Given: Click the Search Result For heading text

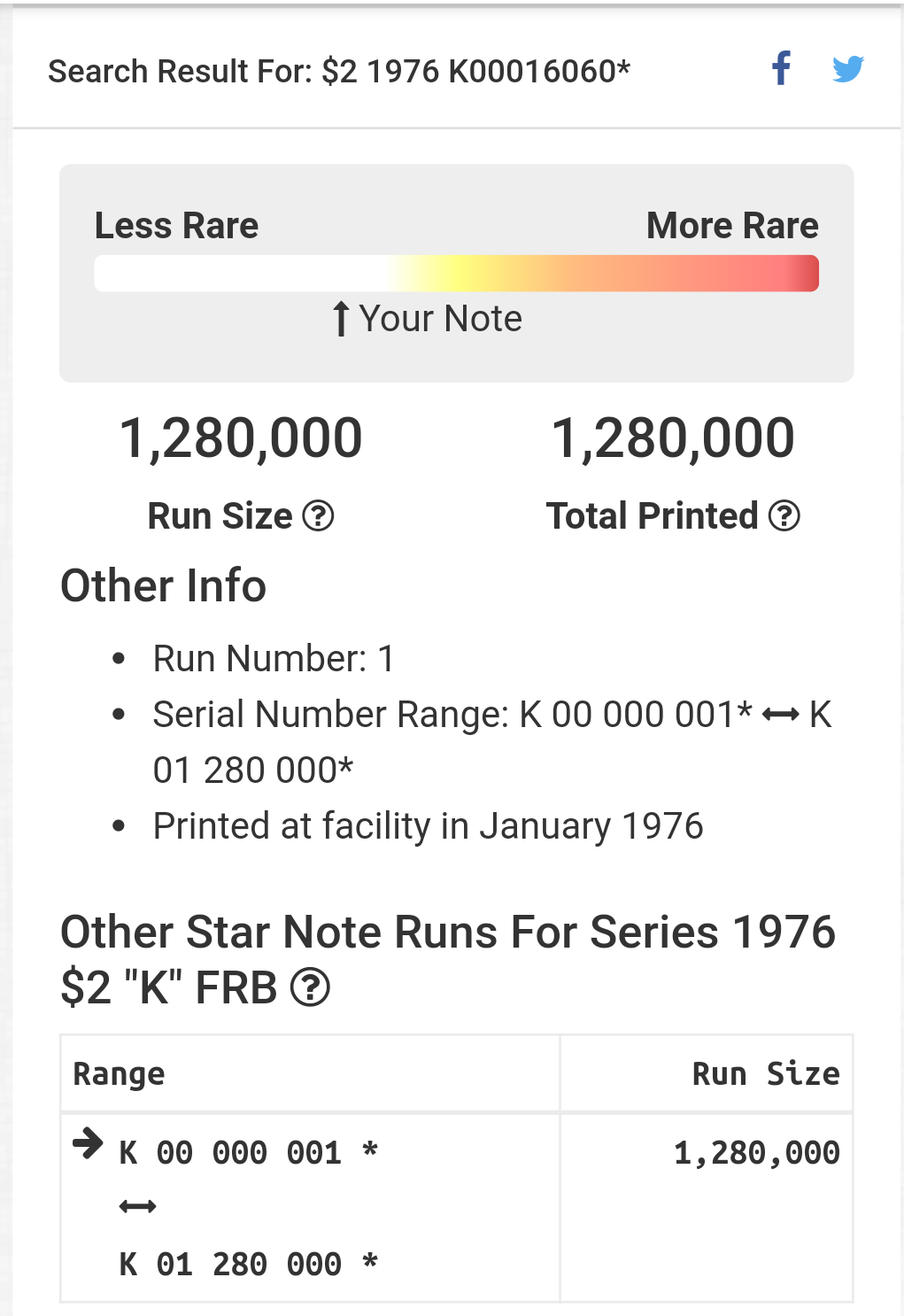Looking at the screenshot, I should [339, 71].
